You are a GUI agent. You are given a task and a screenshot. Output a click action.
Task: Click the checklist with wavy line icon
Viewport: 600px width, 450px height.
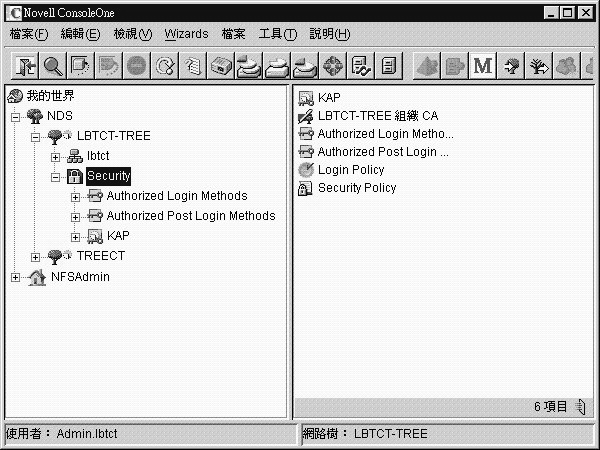click(361, 66)
